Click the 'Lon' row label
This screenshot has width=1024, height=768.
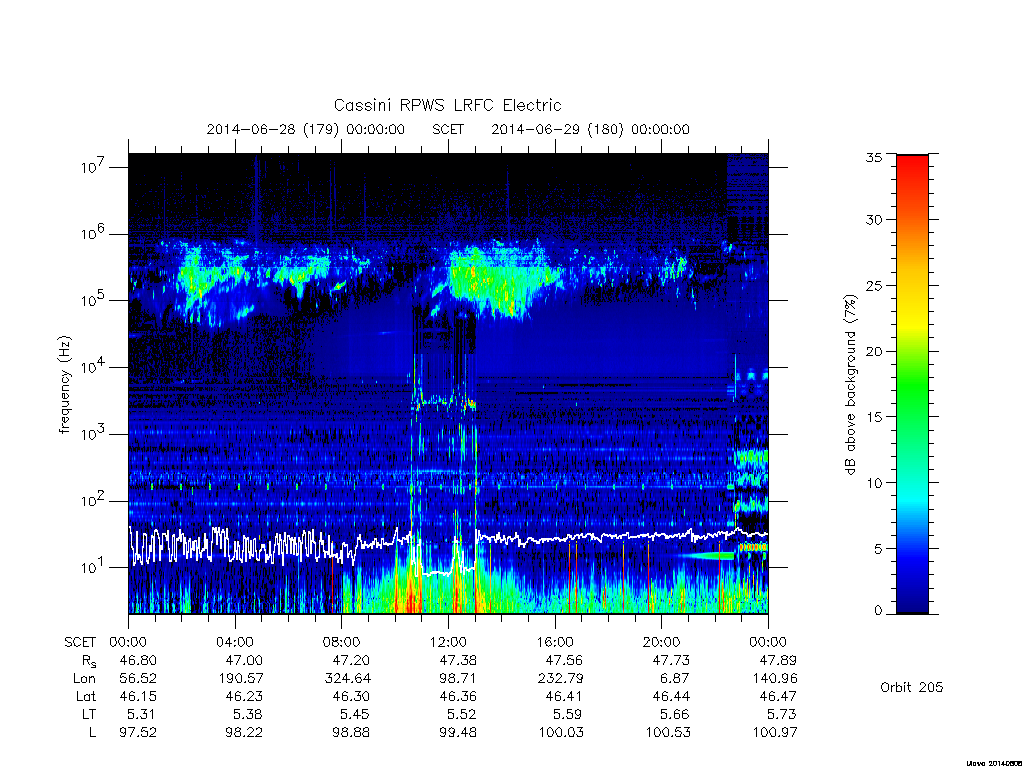coord(84,679)
